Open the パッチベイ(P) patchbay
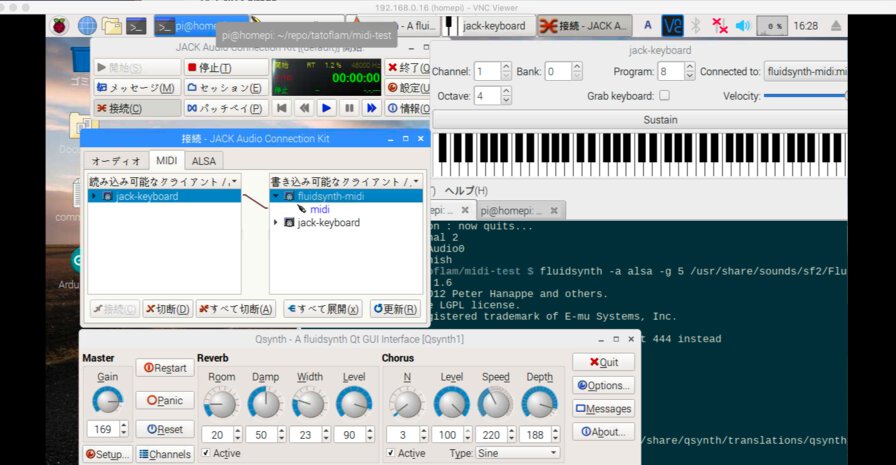Image resolution: width=896 pixels, height=465 pixels. coord(226,108)
